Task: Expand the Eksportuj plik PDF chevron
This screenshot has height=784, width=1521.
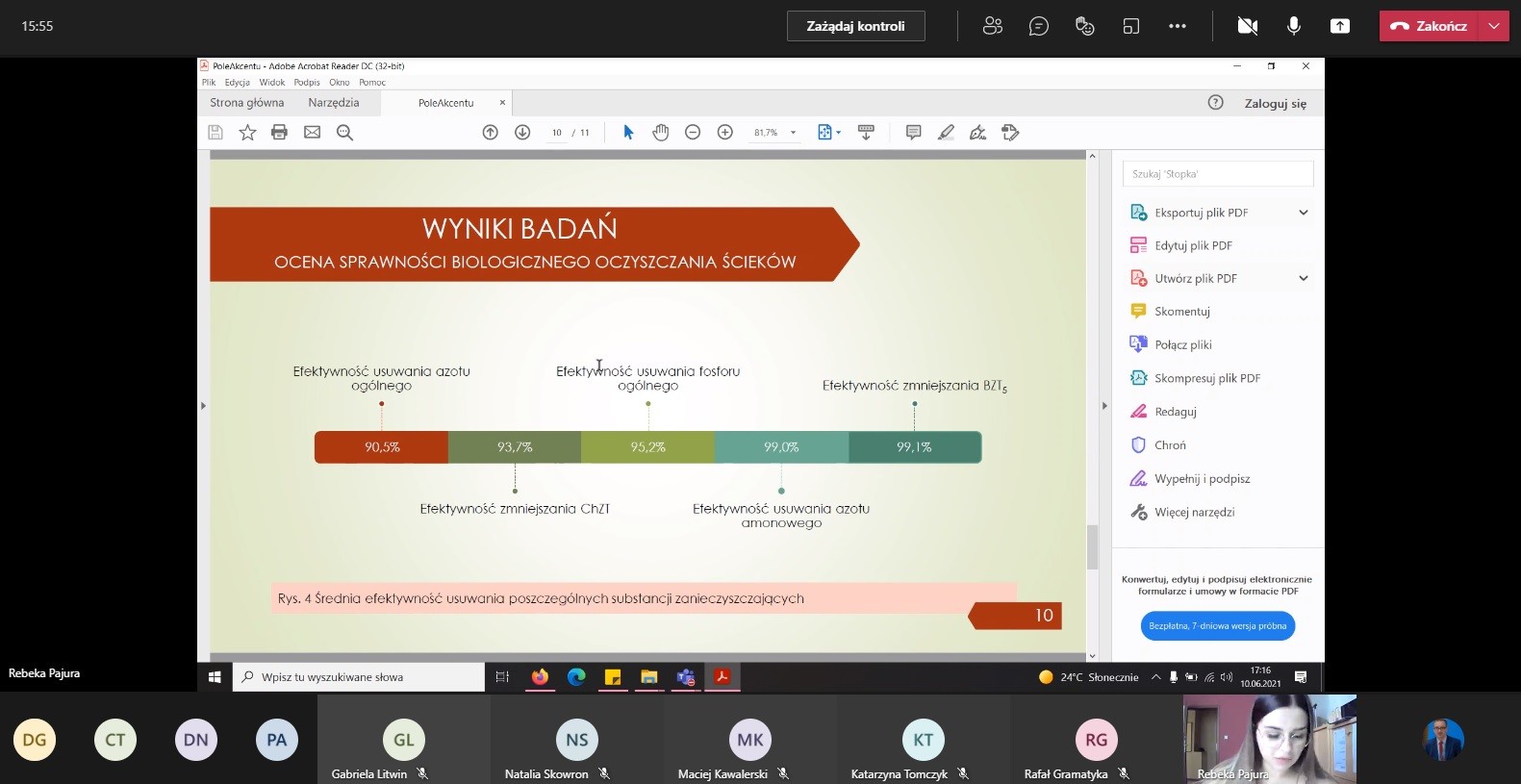Action: coord(1304,213)
